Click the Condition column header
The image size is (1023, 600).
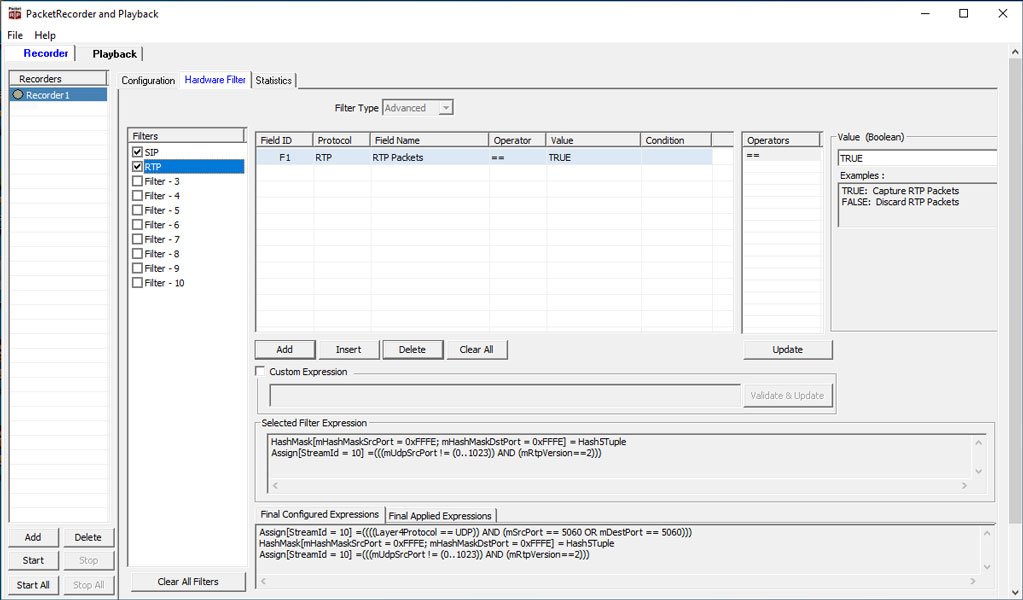click(676, 140)
